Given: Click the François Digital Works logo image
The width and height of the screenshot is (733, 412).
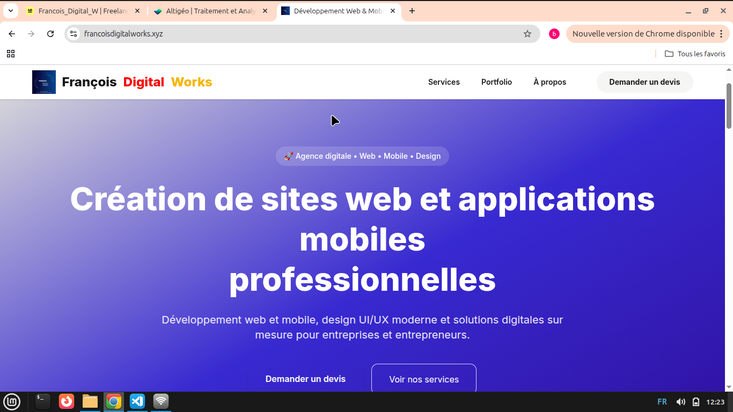Looking at the screenshot, I should (x=44, y=82).
